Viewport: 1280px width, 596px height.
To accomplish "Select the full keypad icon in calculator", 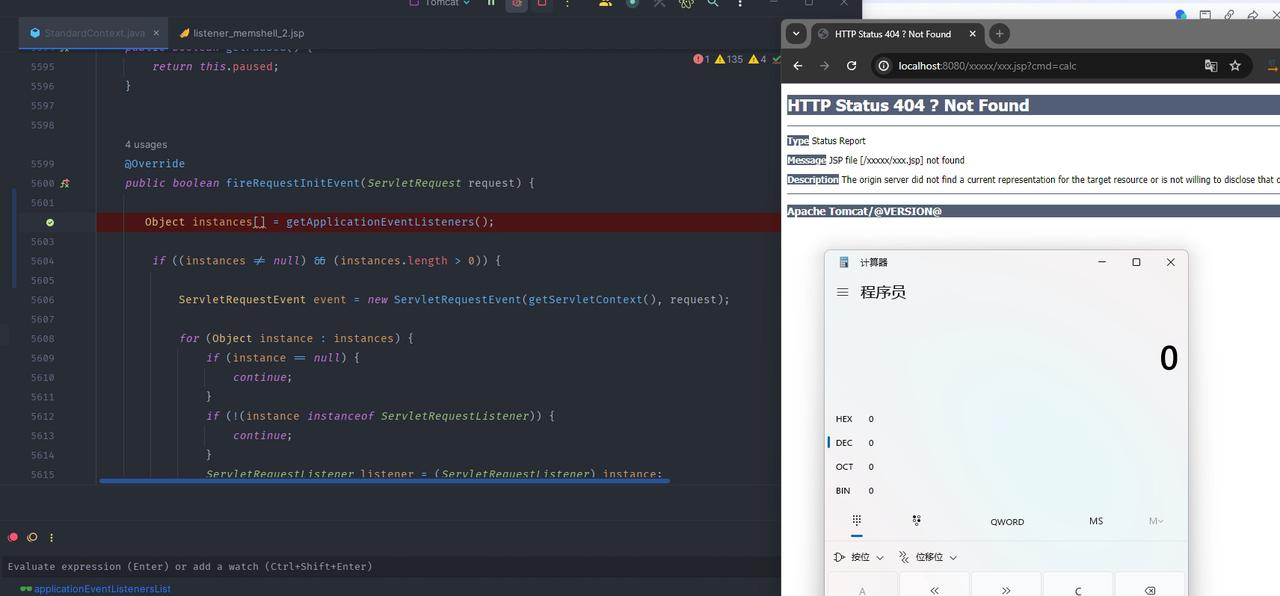I will point(857,520).
